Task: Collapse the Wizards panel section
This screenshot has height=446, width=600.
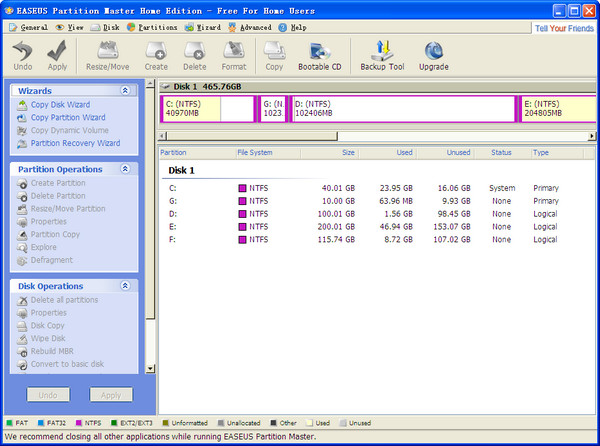Action: pos(124,90)
